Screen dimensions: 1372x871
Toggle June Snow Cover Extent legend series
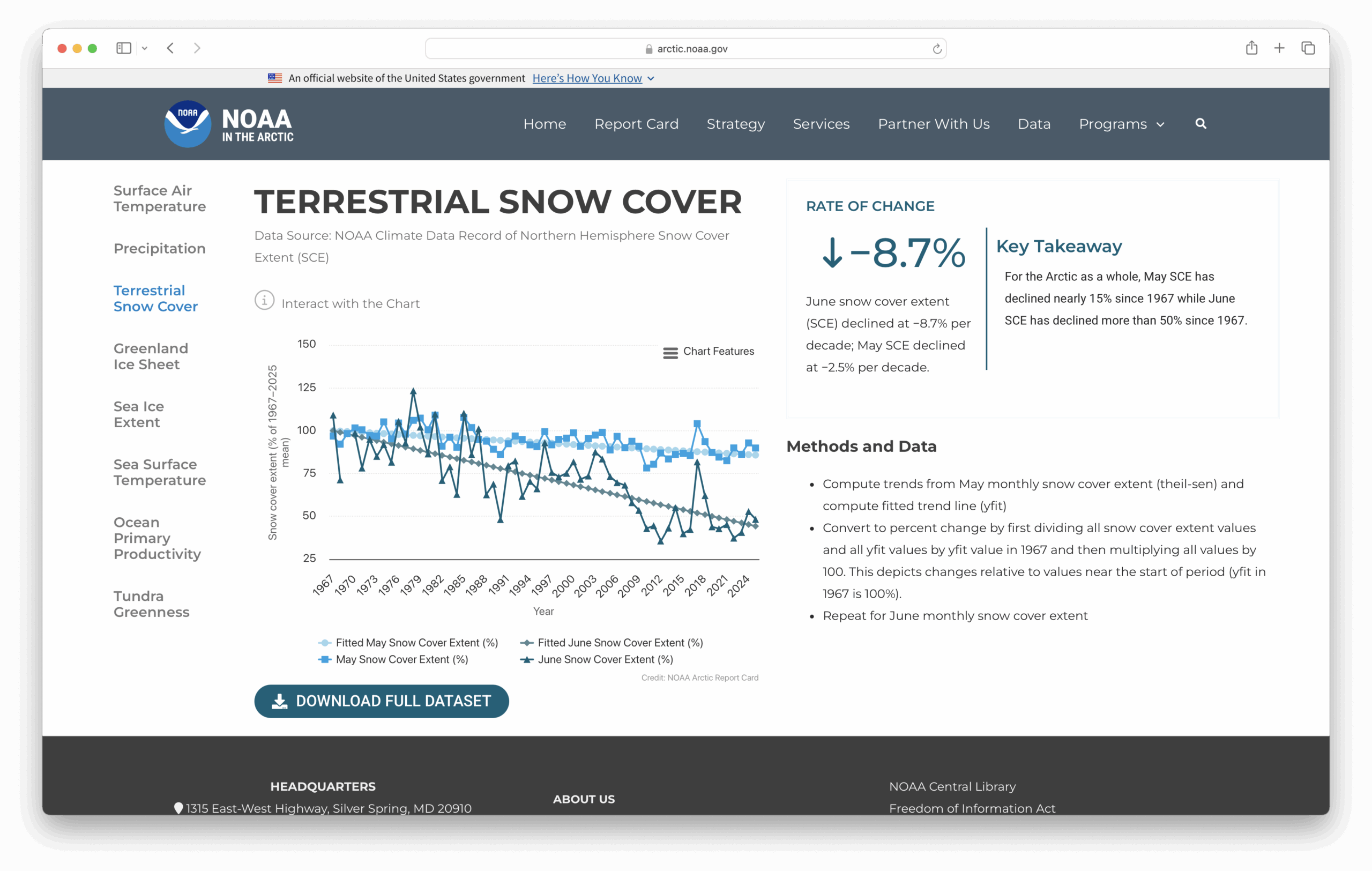tap(605, 659)
